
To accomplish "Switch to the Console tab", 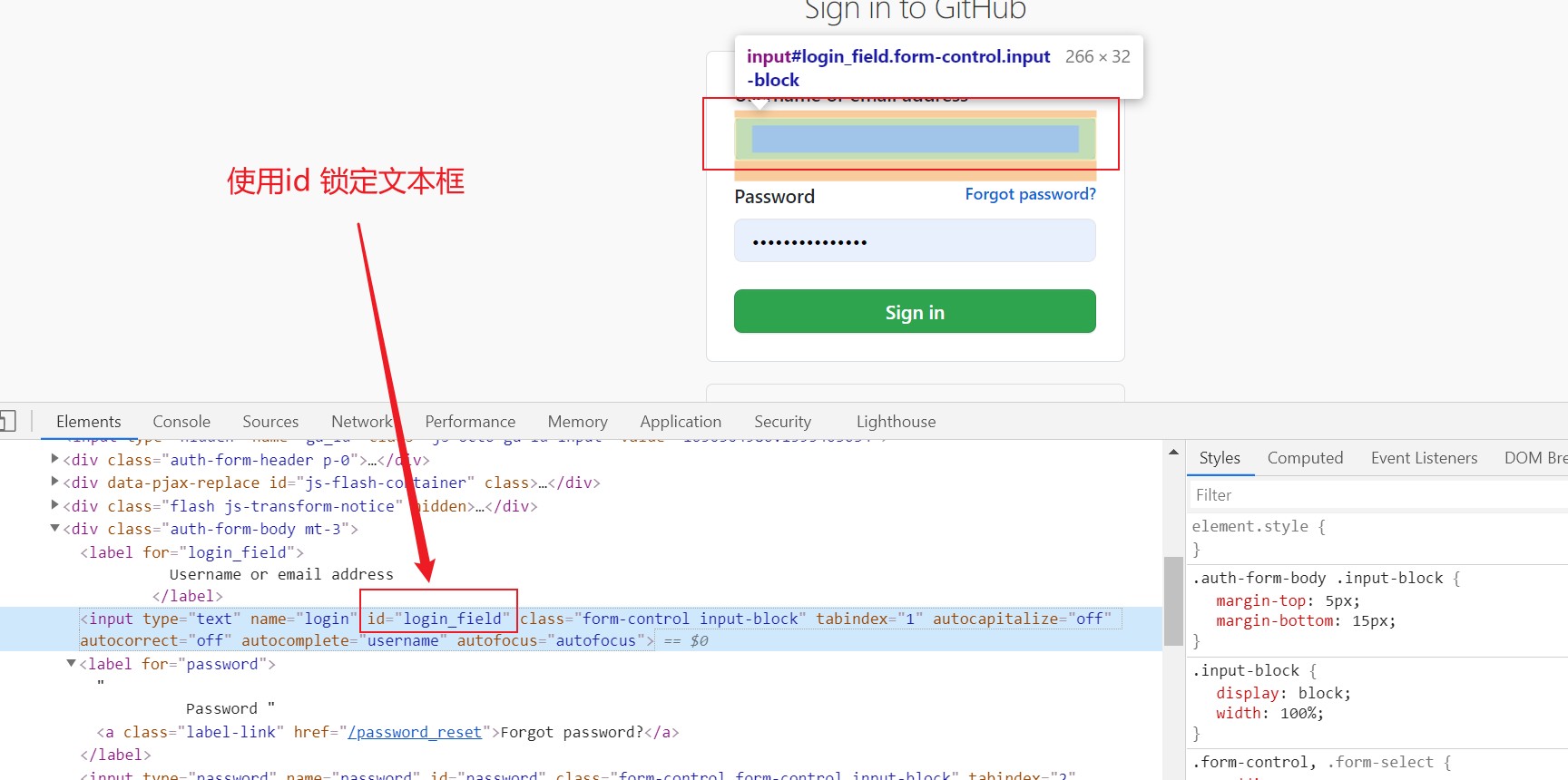I will [181, 422].
